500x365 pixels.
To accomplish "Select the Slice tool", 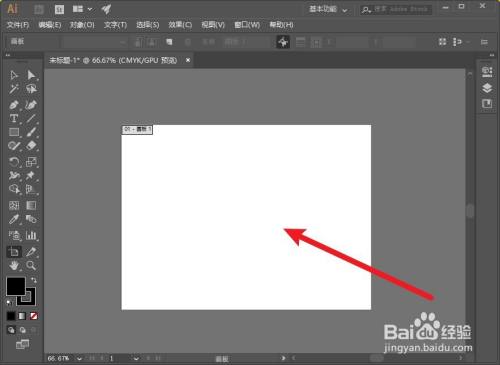I will [x=31, y=252].
